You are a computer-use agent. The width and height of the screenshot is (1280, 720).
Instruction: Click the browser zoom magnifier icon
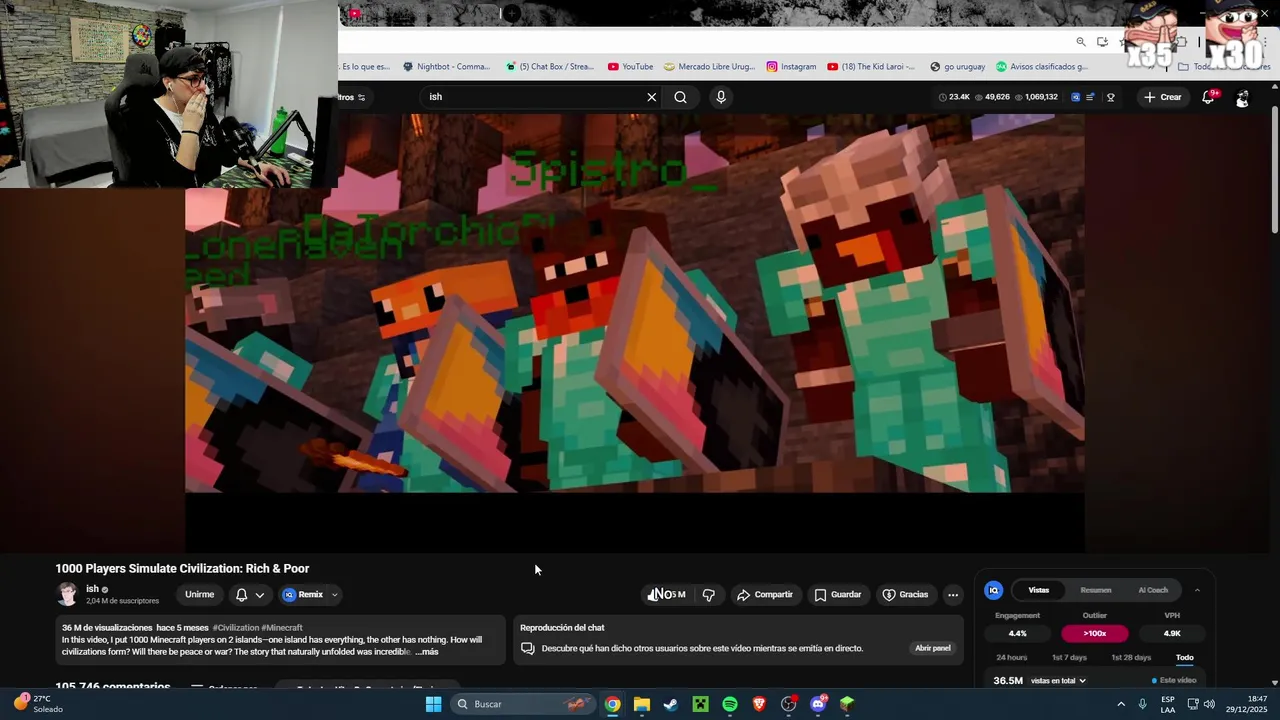(x=1081, y=42)
